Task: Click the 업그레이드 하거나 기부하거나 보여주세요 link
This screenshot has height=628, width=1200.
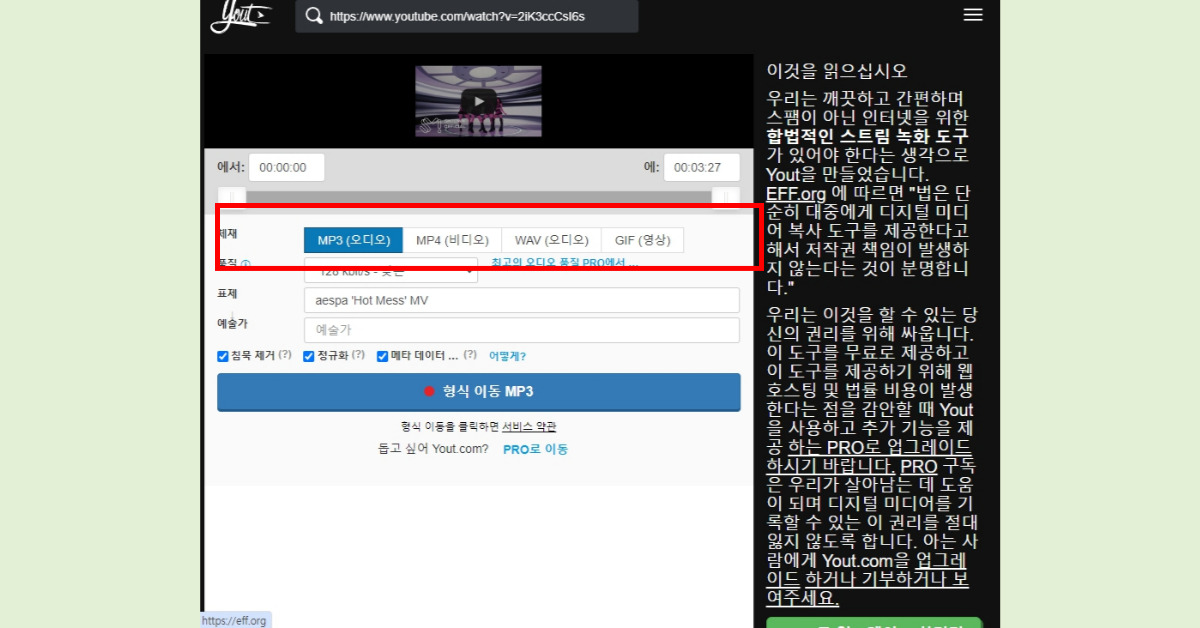Action: coord(866,579)
